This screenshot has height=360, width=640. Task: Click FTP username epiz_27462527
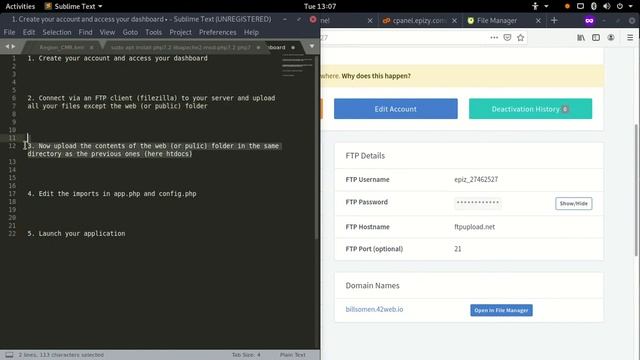[476, 180]
